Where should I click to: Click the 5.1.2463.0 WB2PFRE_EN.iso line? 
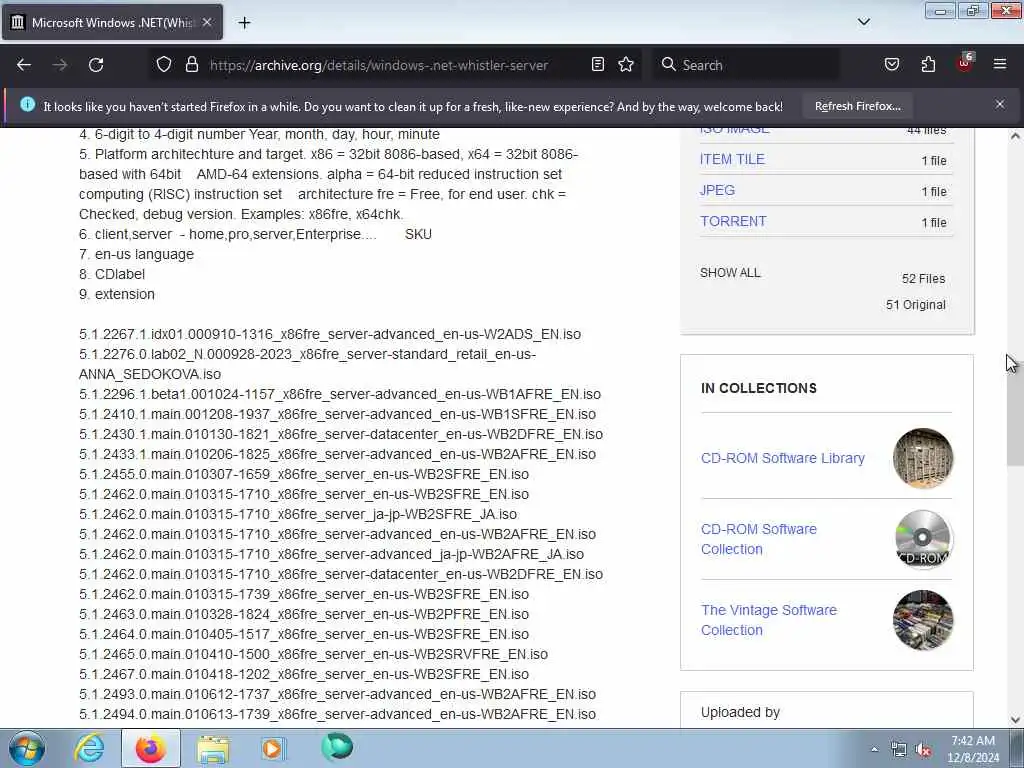(x=304, y=615)
